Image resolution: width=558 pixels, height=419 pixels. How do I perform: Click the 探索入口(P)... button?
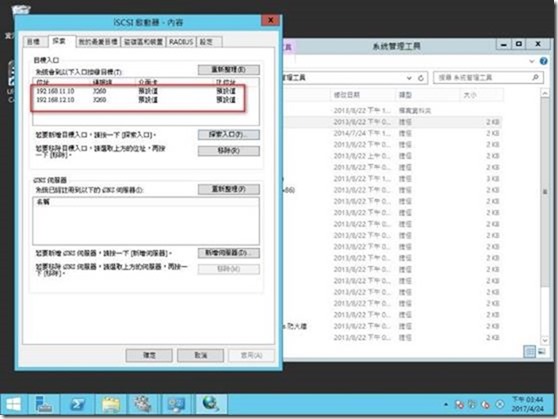[228, 135]
